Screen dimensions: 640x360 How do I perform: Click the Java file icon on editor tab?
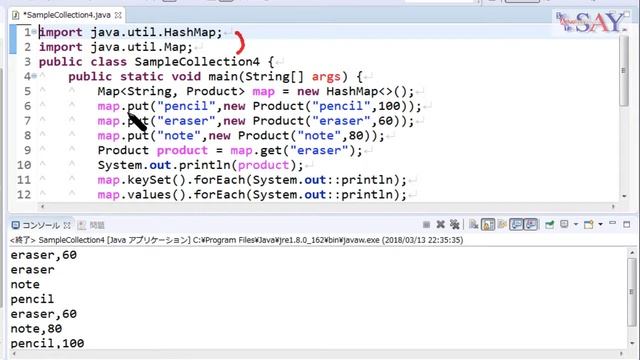pos(16,16)
